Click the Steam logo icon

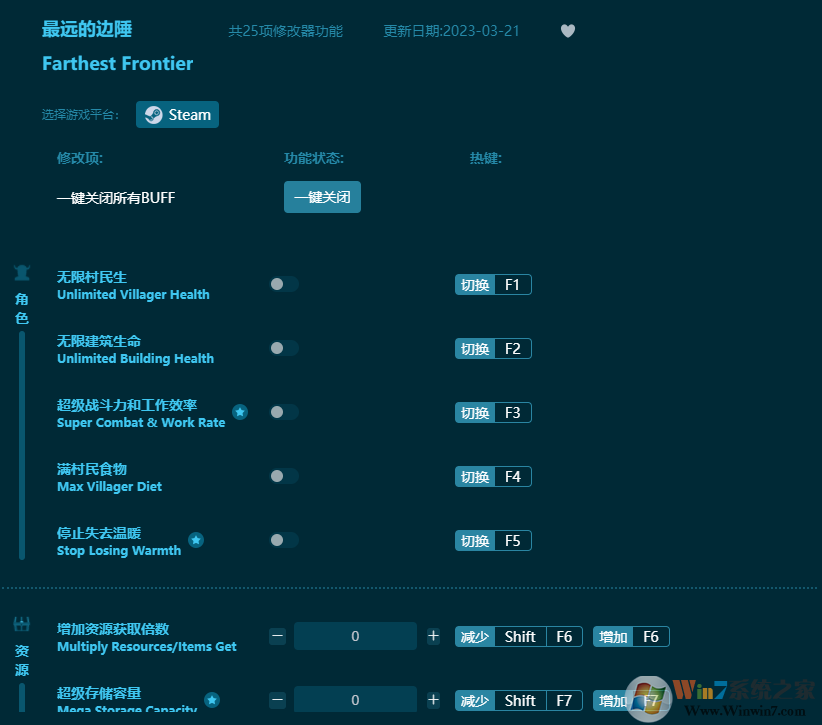(156, 114)
